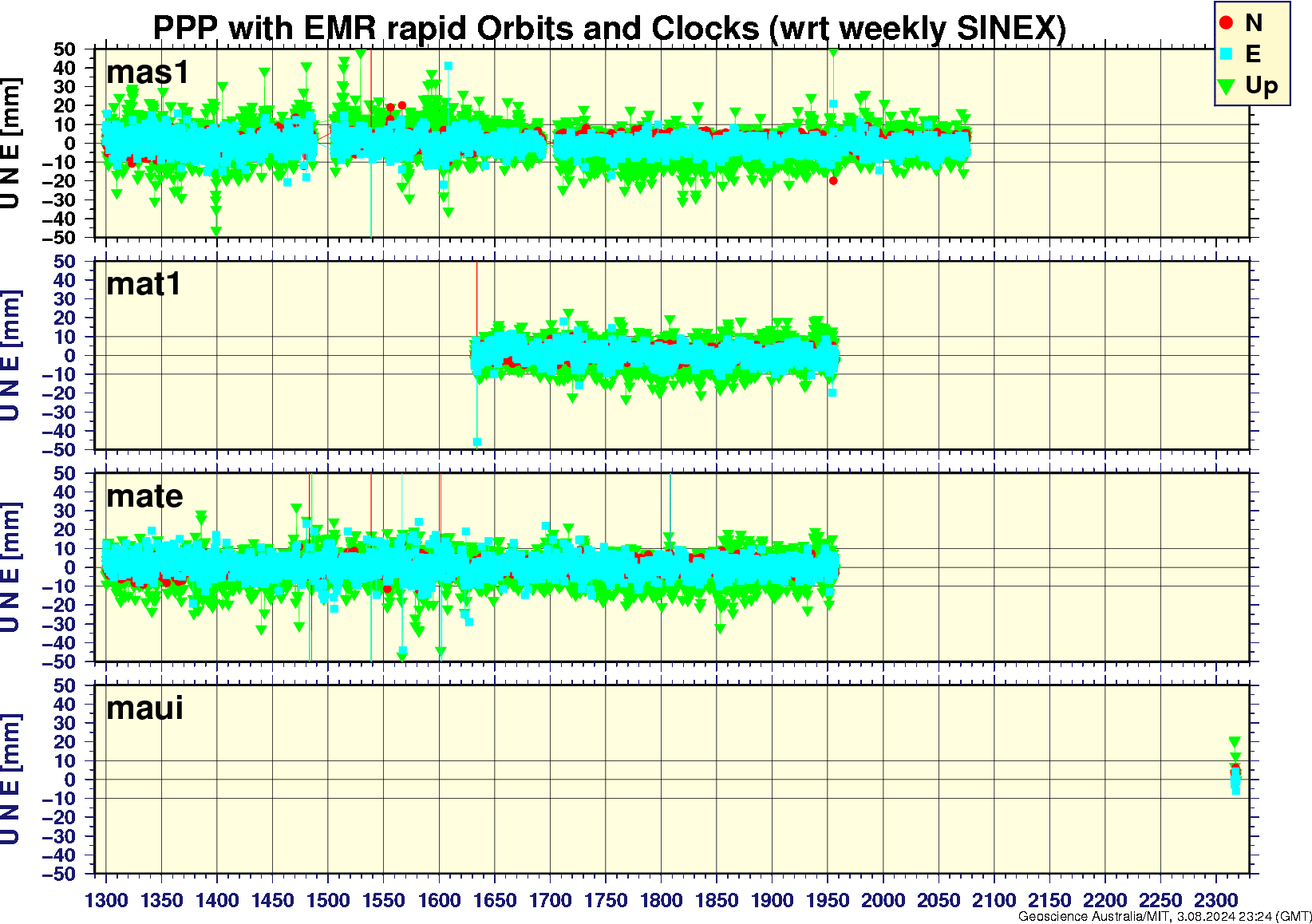The height and width of the screenshot is (924, 1312).
Task: Click the x-axis tick label 1450
Action: coord(273,900)
